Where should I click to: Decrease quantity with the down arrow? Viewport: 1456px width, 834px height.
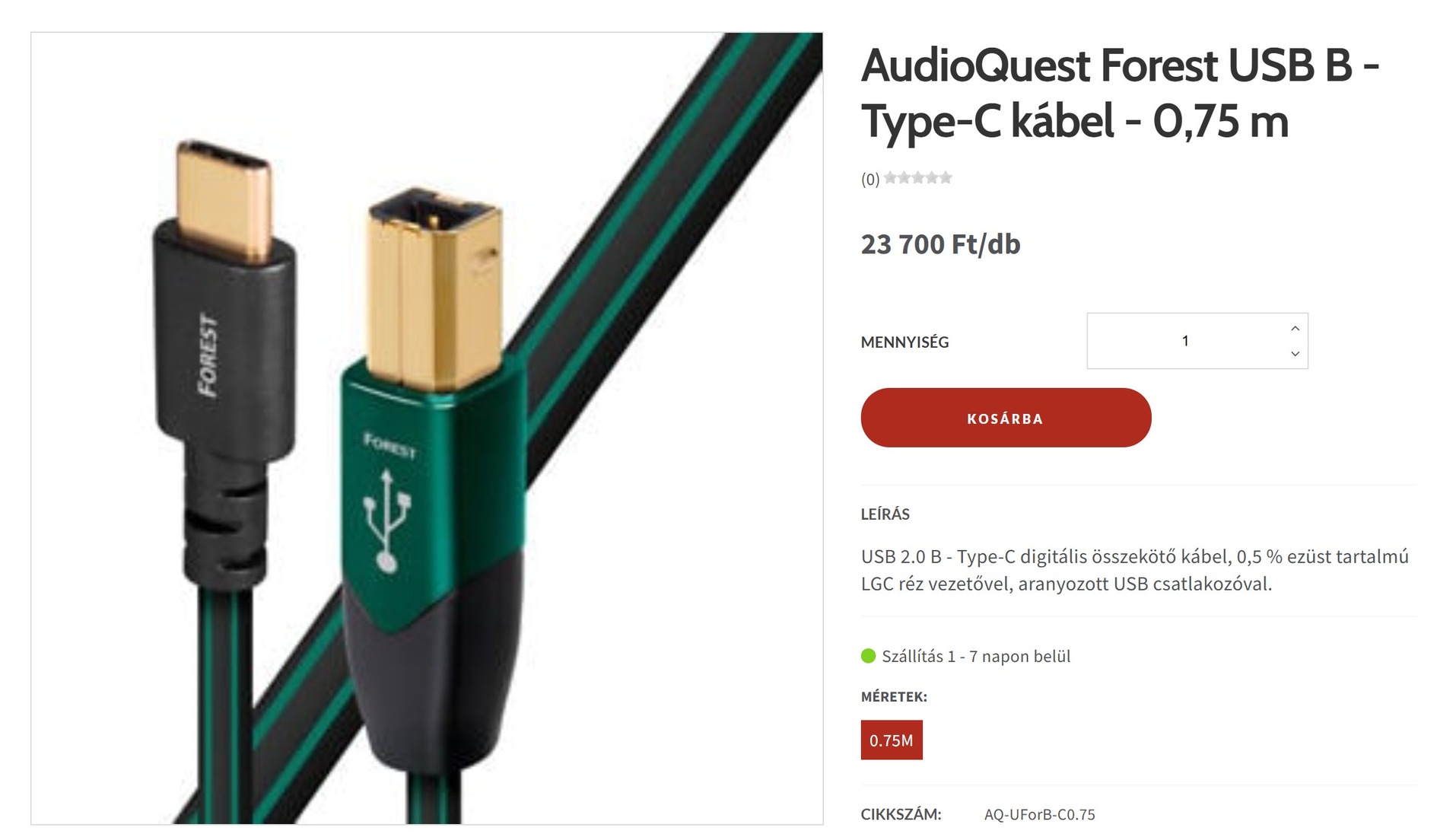[1295, 354]
